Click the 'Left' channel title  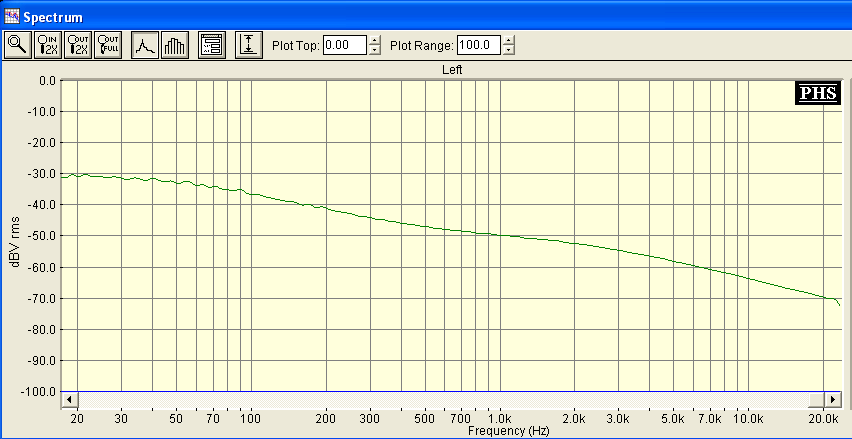pos(452,70)
